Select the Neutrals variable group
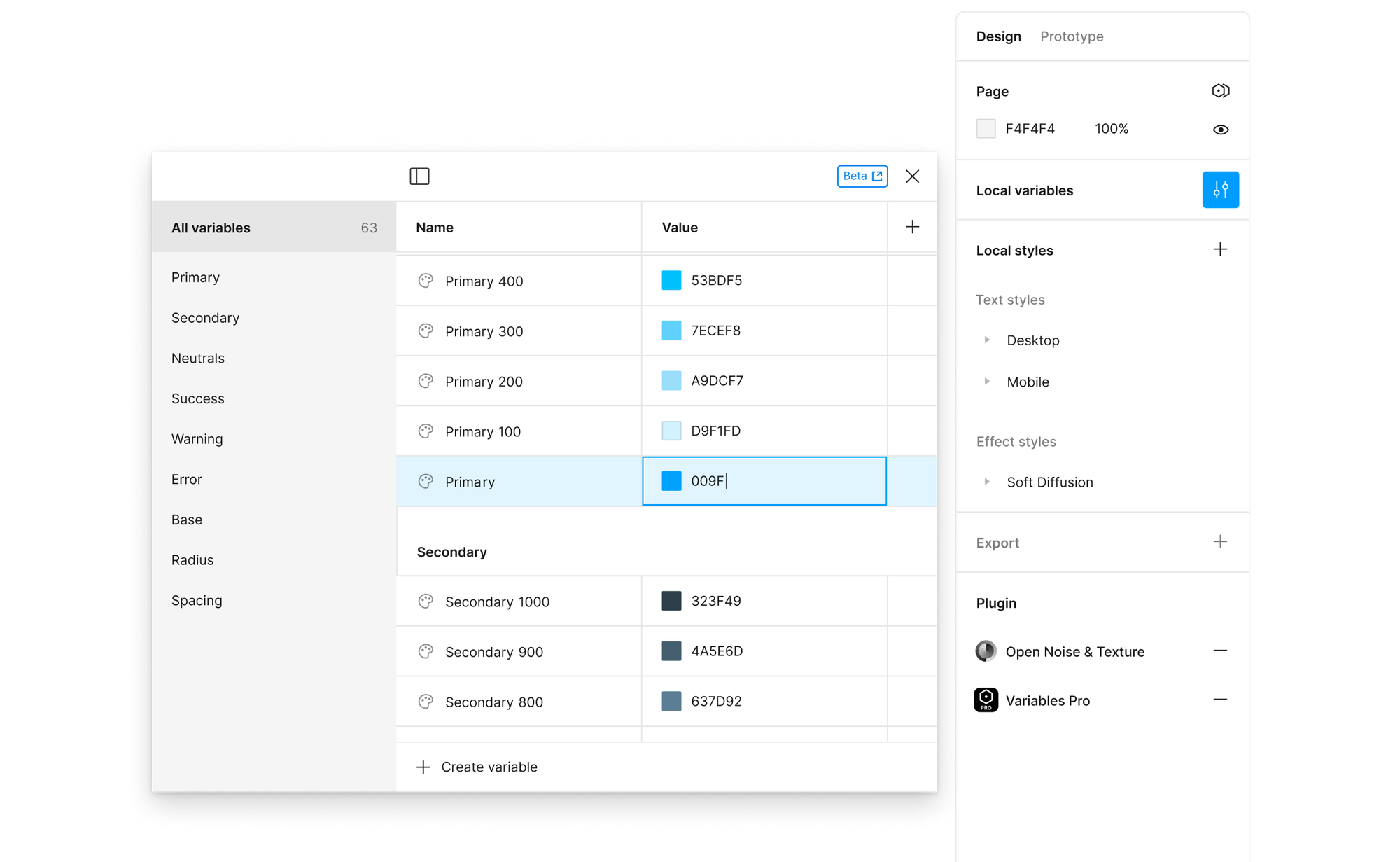The height and width of the screenshot is (862, 1400). (198, 359)
